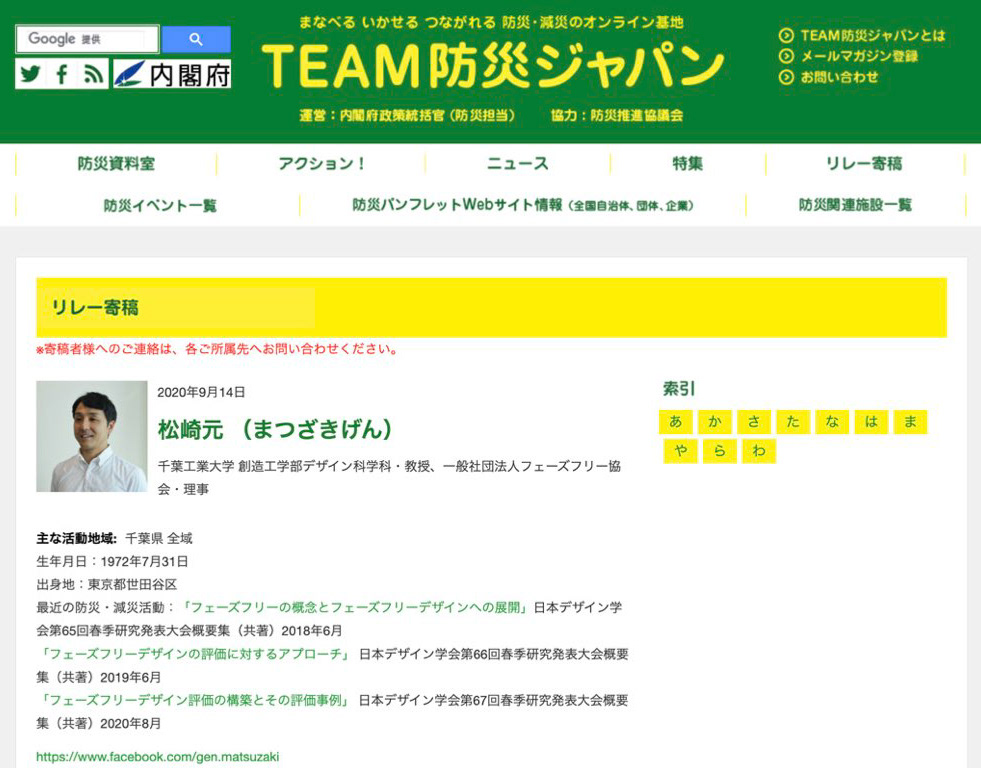
Task: Open the Twitter bird icon link
Action: click(30, 74)
